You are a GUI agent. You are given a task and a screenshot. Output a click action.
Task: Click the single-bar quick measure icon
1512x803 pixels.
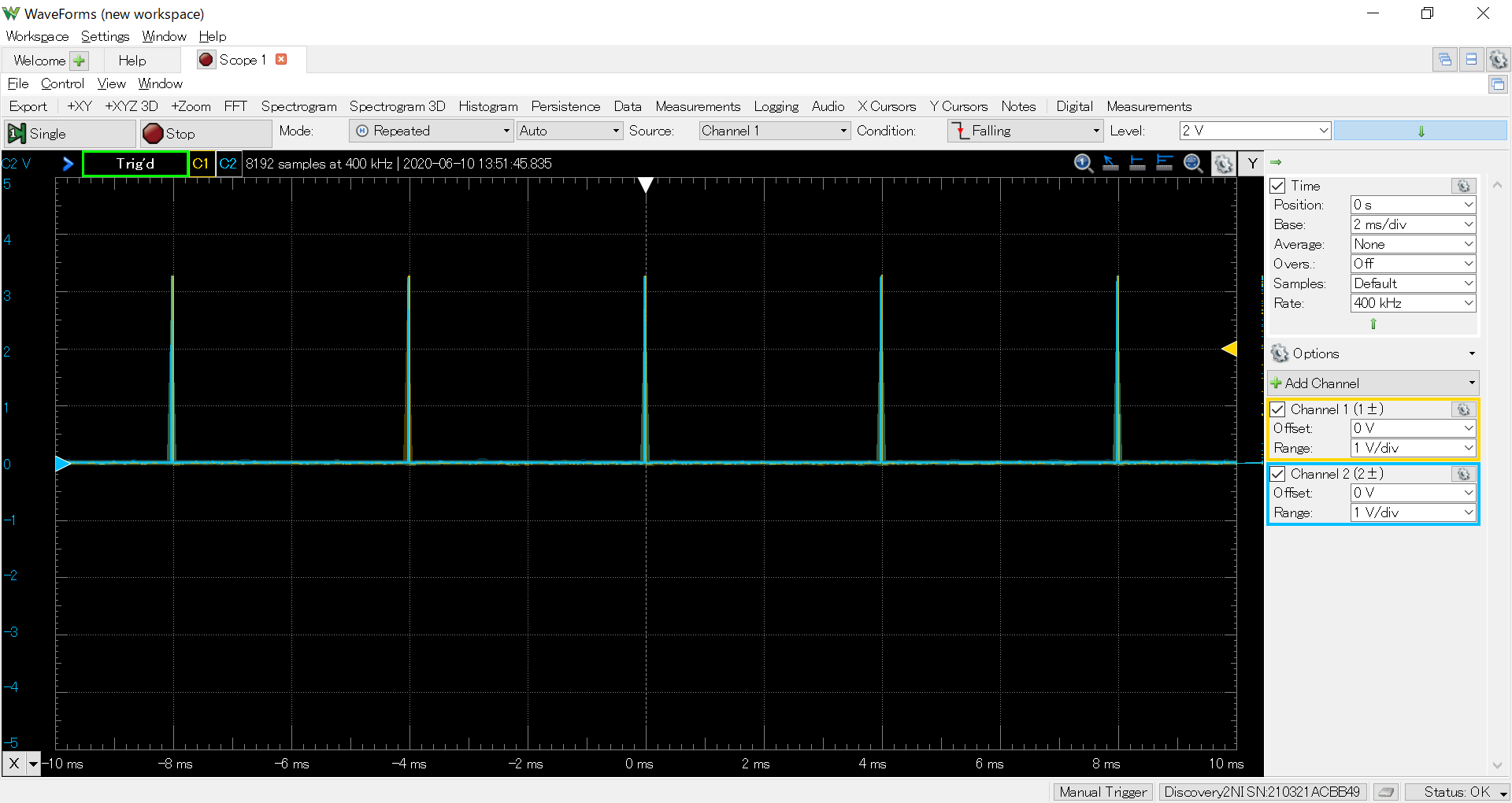coord(1137,163)
